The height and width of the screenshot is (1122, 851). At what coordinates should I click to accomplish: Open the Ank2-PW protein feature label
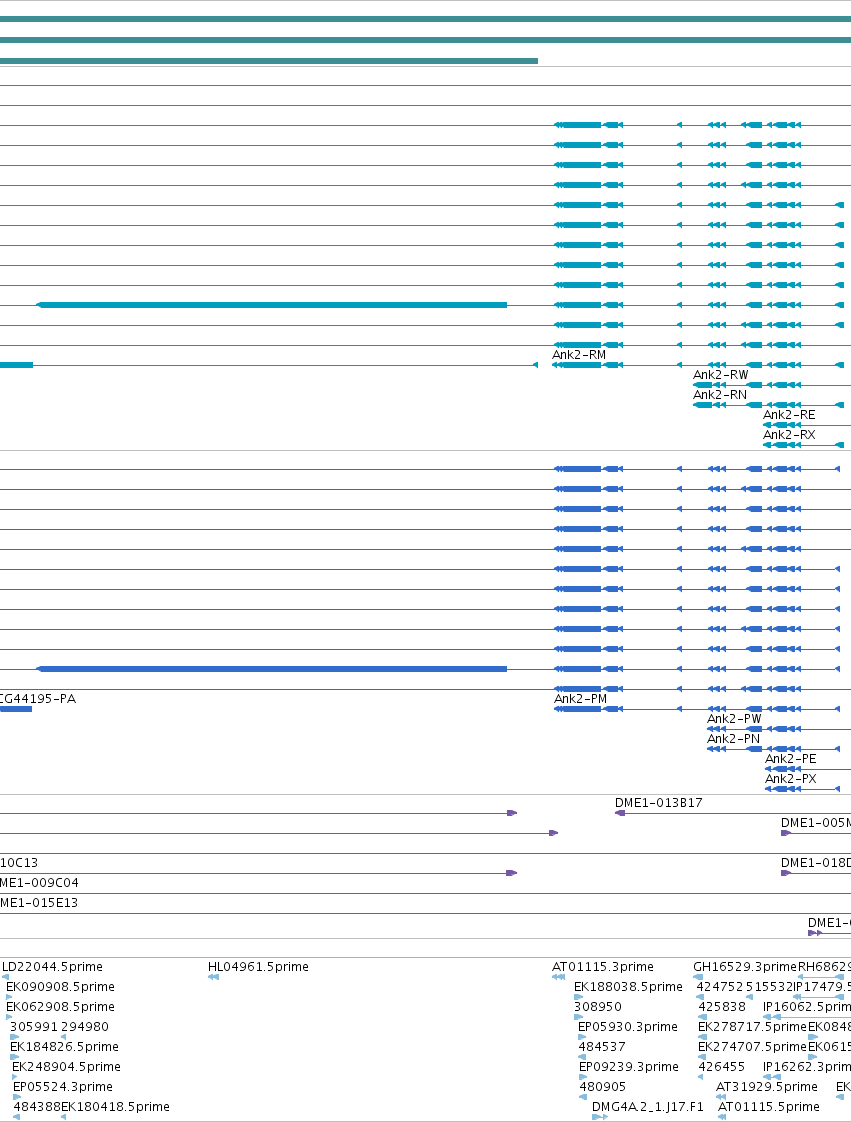734,719
